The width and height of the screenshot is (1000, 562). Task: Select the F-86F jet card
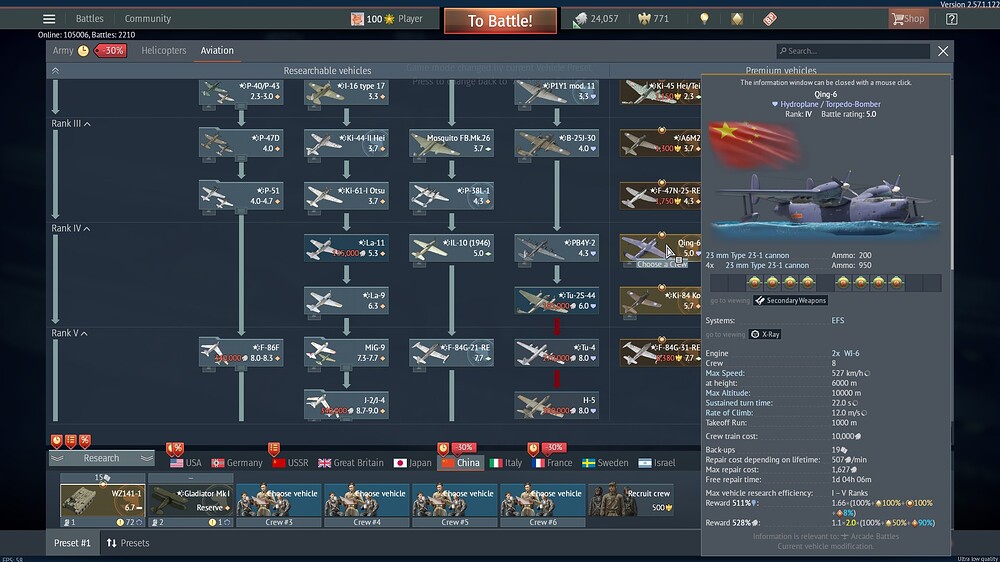241,352
